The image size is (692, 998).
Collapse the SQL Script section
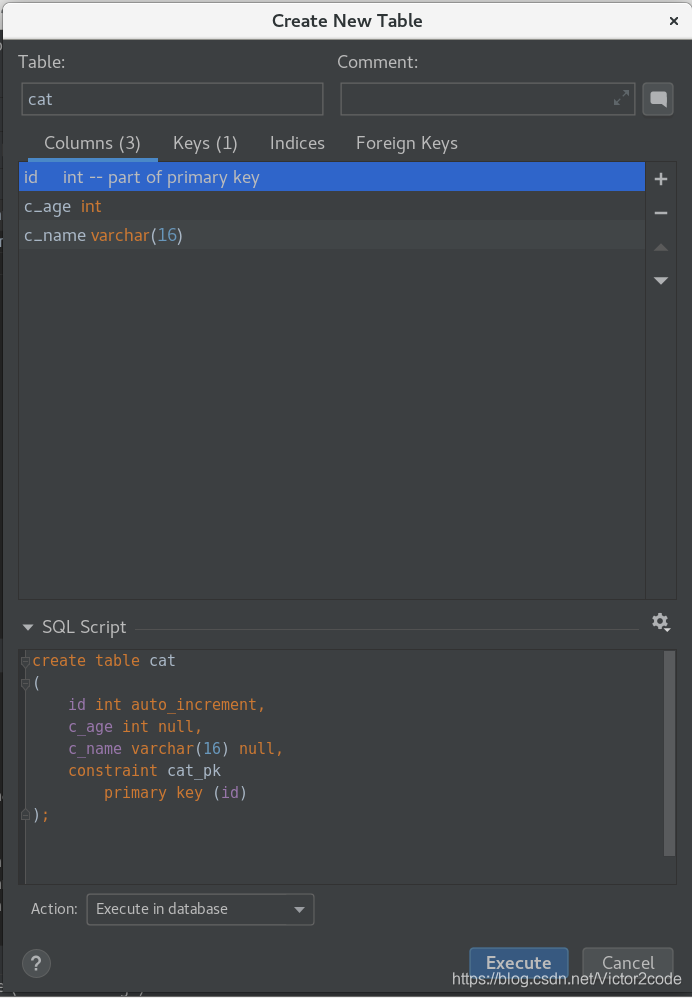pyautogui.click(x=28, y=627)
